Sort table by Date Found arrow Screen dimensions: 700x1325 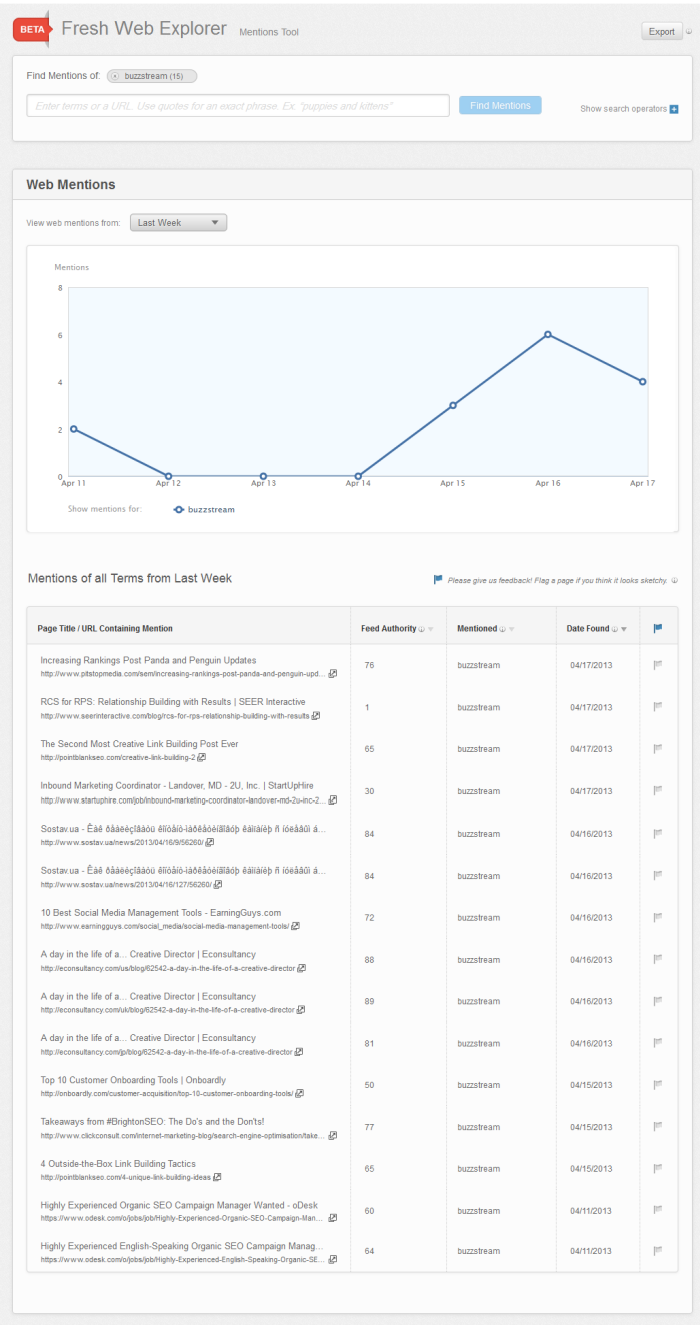tap(624, 630)
